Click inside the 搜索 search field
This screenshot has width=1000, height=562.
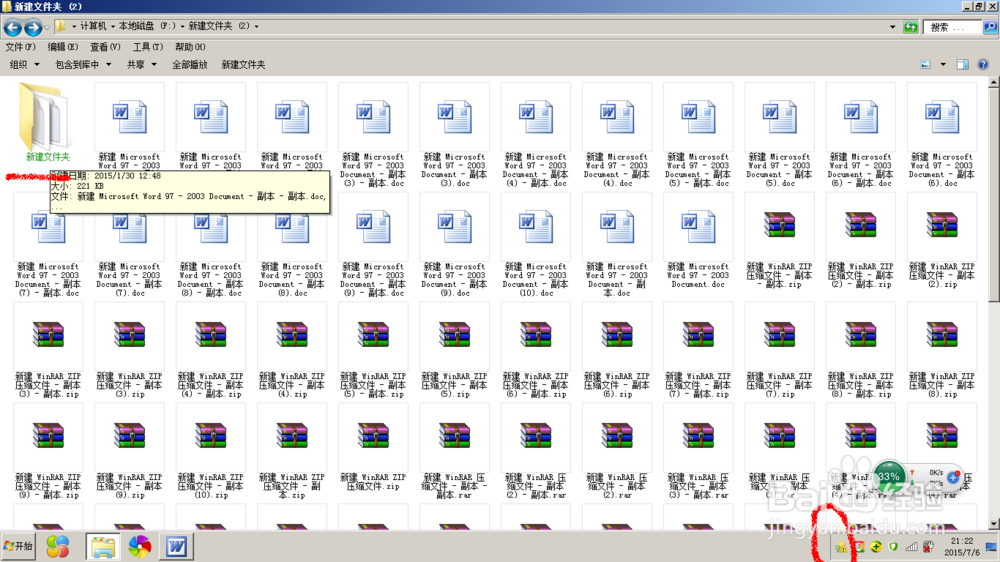click(x=953, y=27)
